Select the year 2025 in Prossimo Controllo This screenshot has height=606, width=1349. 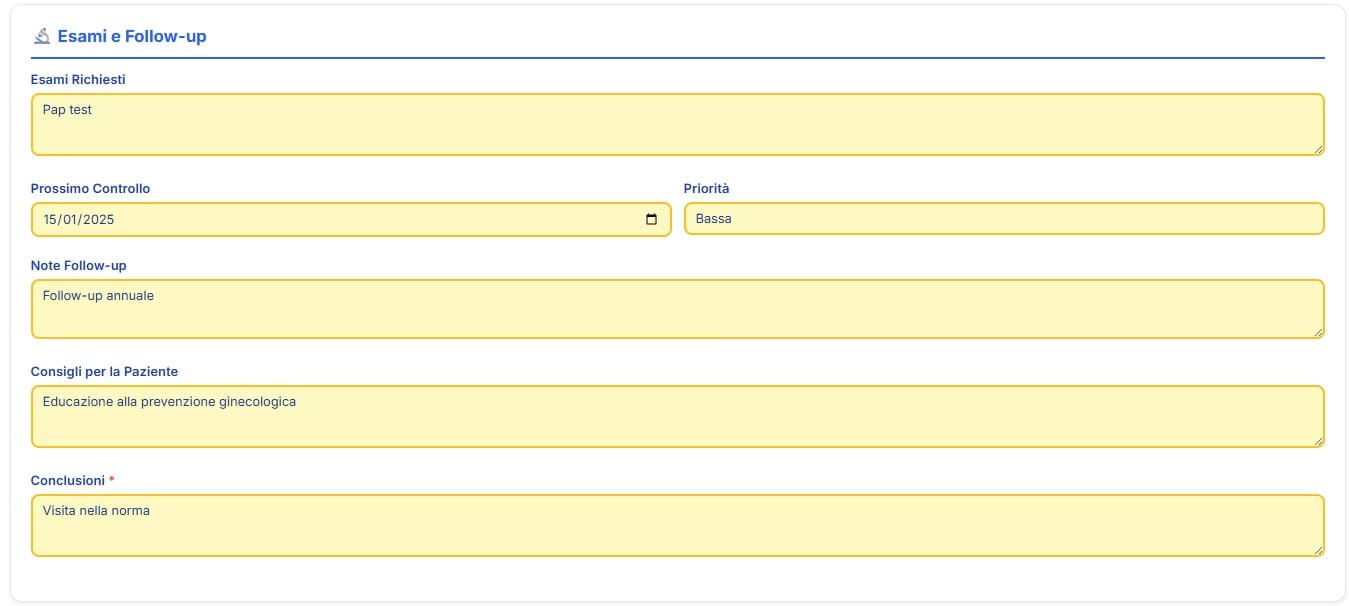(x=99, y=220)
